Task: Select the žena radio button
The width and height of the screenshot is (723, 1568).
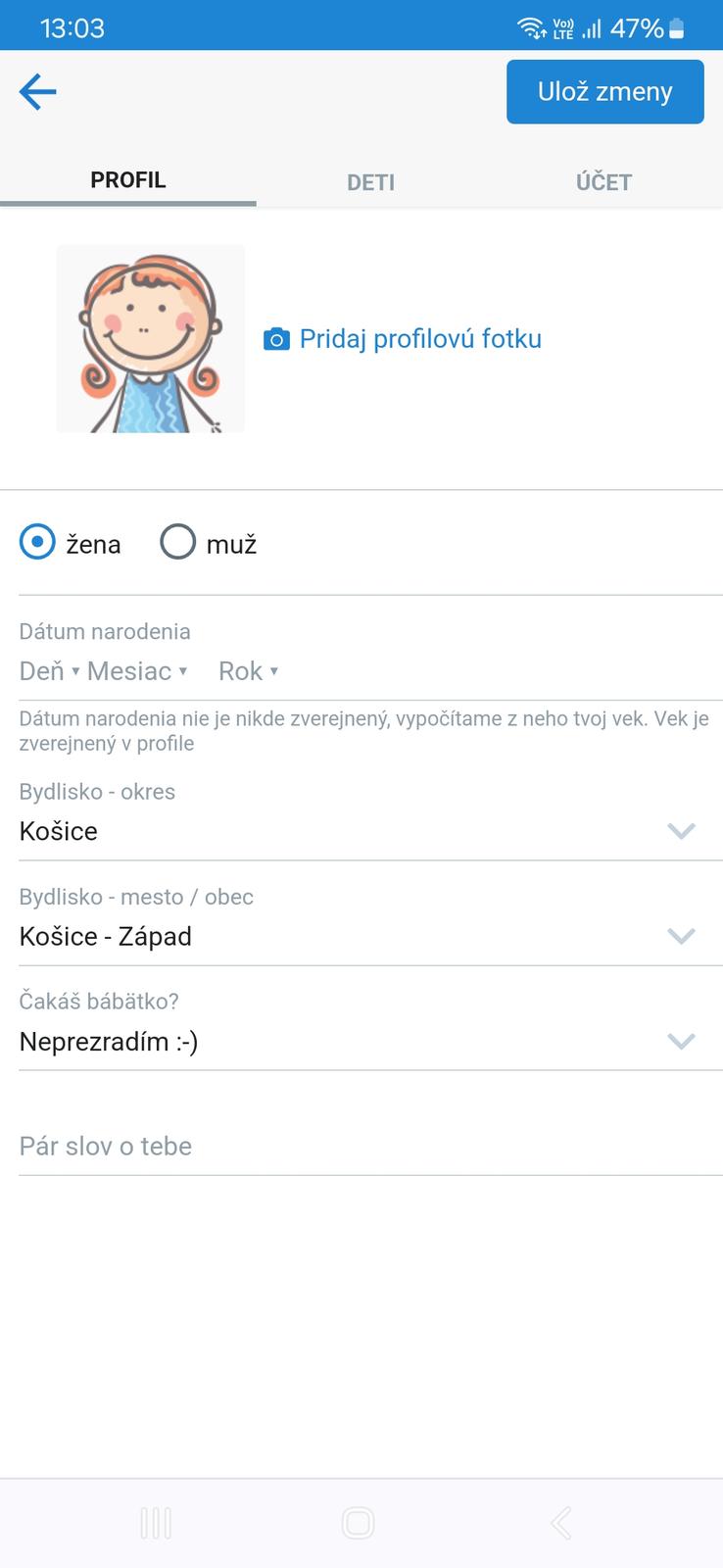Action: tap(38, 542)
